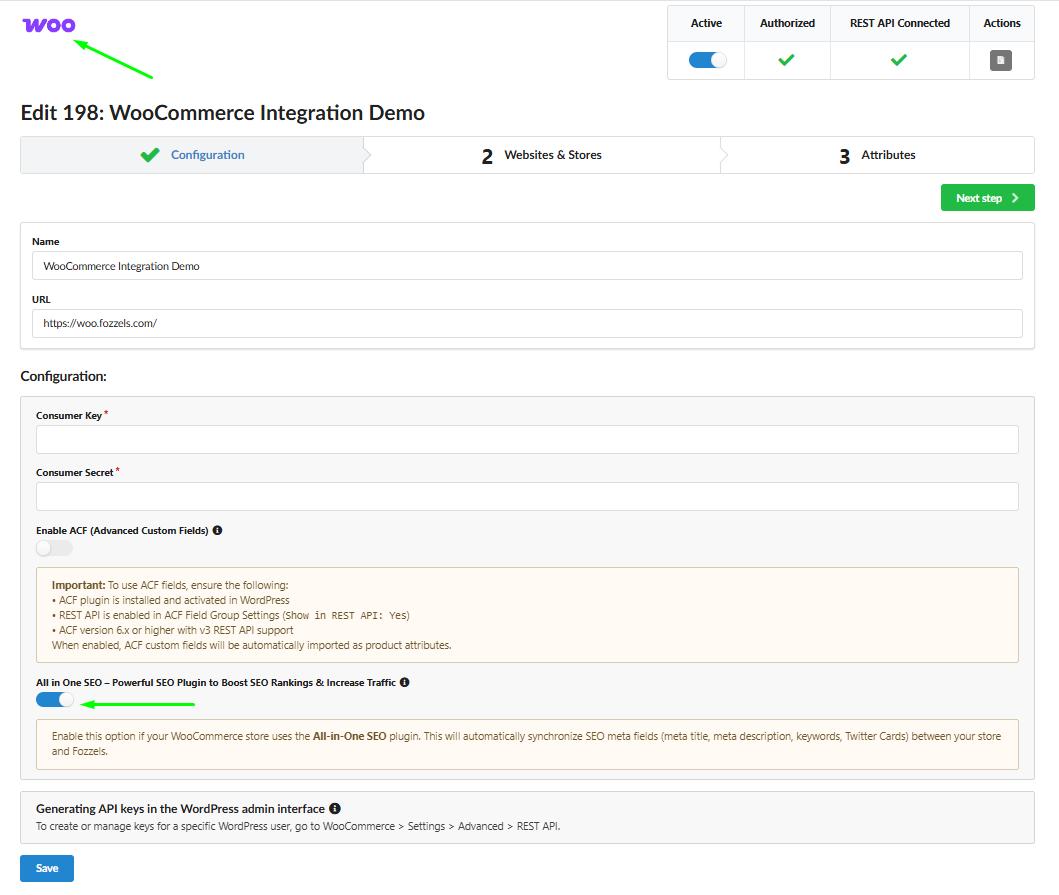The image size is (1059, 895).
Task: Click into the URL input field
Action: pos(527,324)
